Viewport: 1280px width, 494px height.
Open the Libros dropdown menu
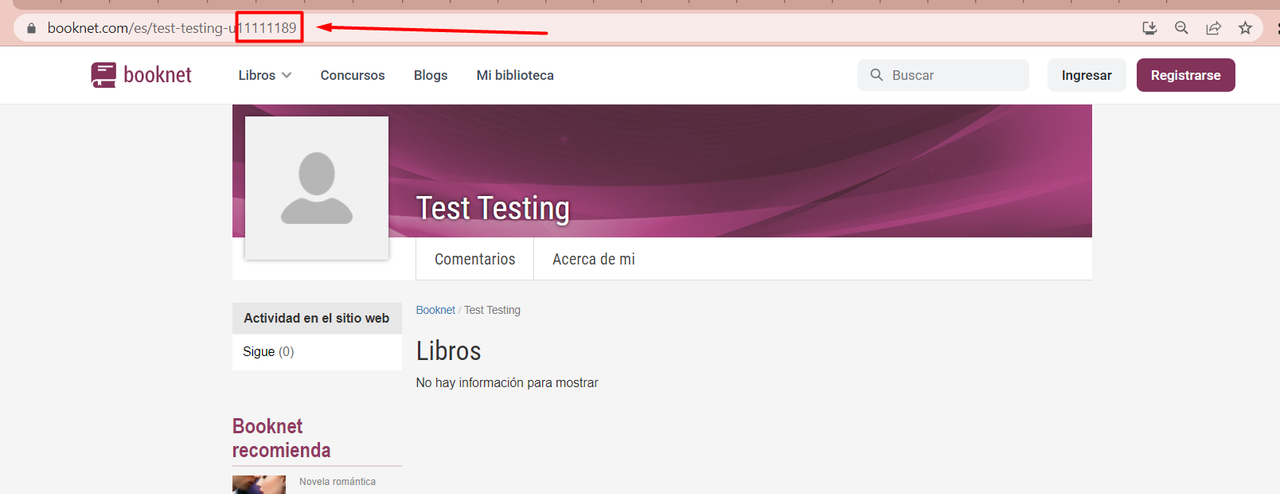click(x=265, y=75)
